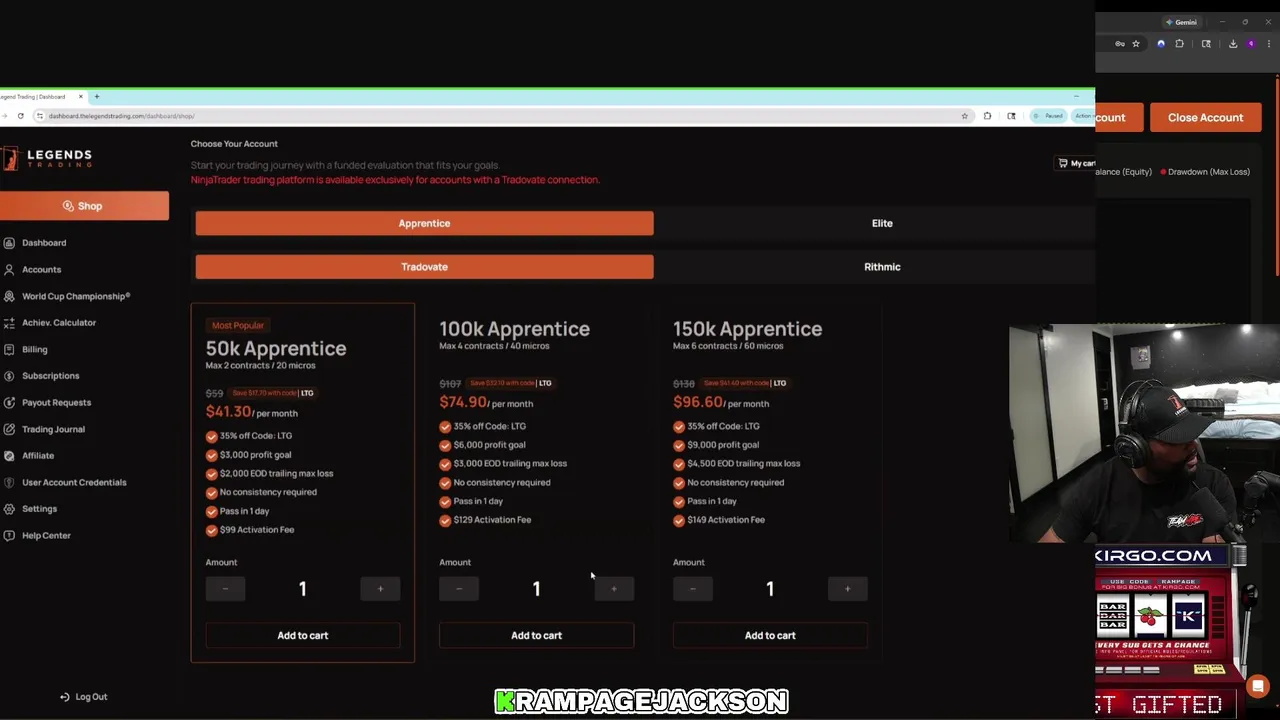Reload the Legends Trading page
The image size is (1280, 720).
20,116
